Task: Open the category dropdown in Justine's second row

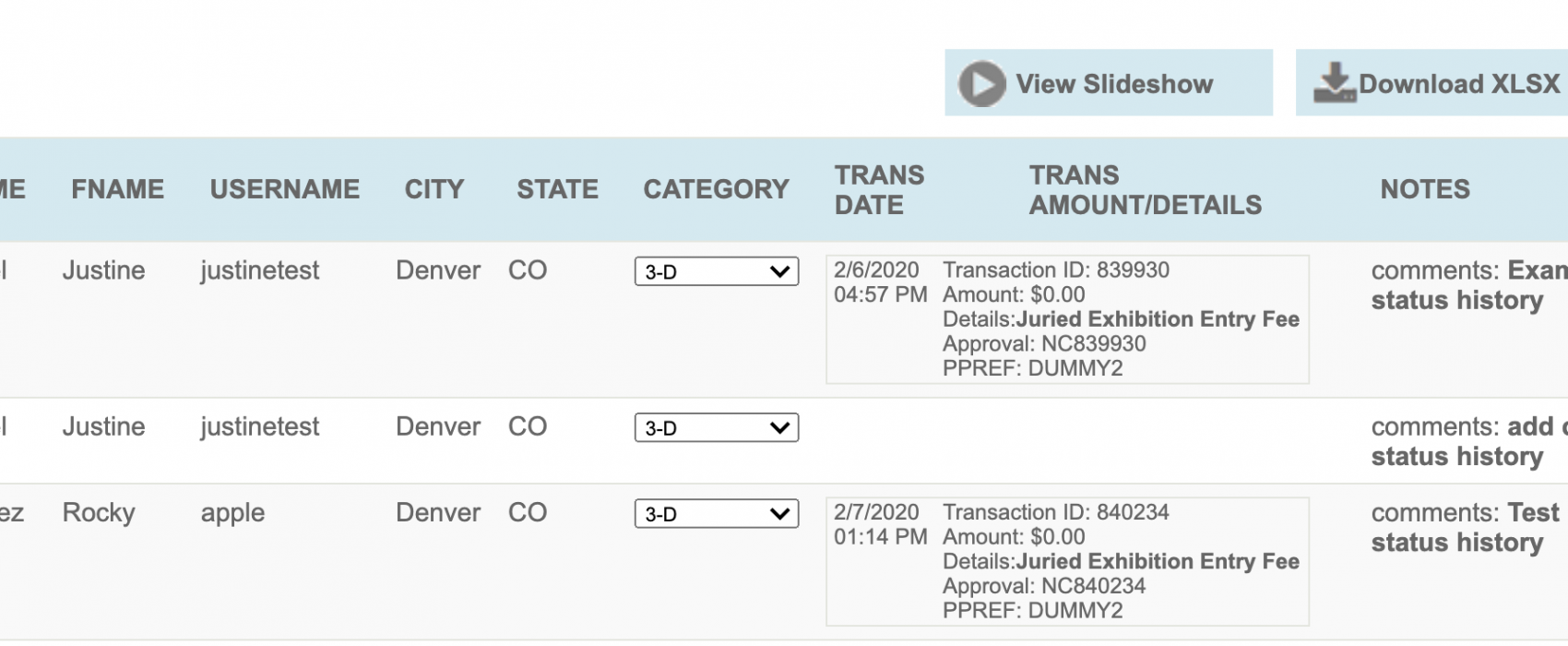Action: pyautogui.click(x=717, y=427)
